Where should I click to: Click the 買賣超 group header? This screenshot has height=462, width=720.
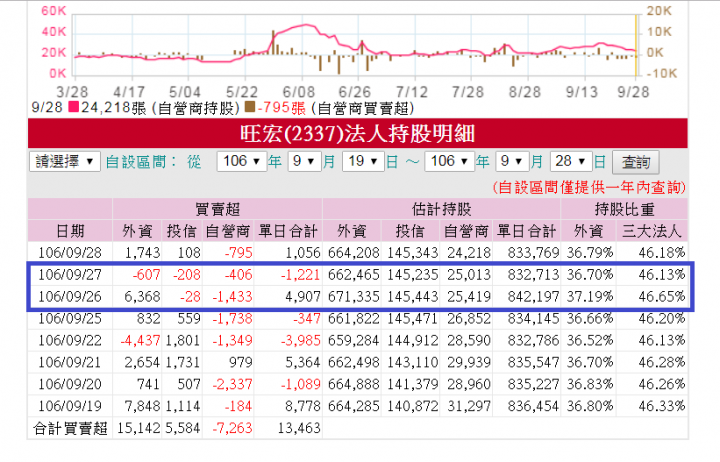pos(217,209)
